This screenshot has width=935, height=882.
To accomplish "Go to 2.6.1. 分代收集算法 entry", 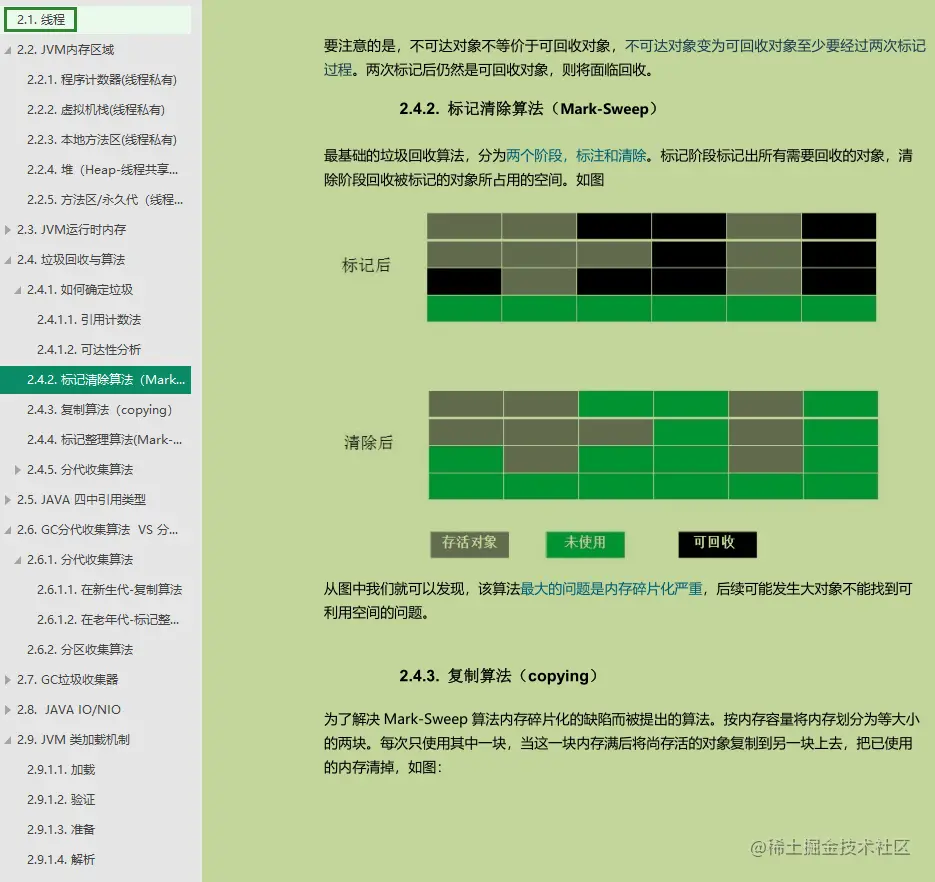I will tap(80, 560).
